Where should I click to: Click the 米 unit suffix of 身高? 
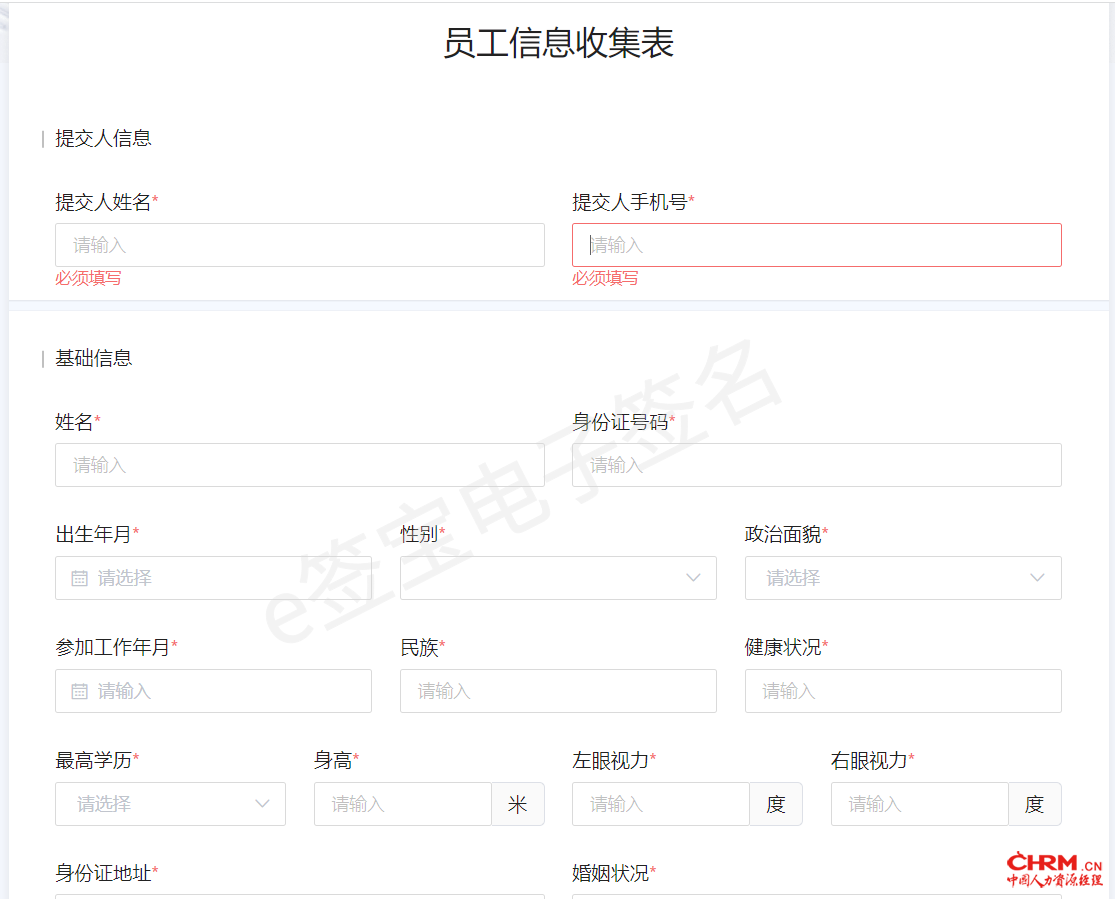tap(518, 804)
